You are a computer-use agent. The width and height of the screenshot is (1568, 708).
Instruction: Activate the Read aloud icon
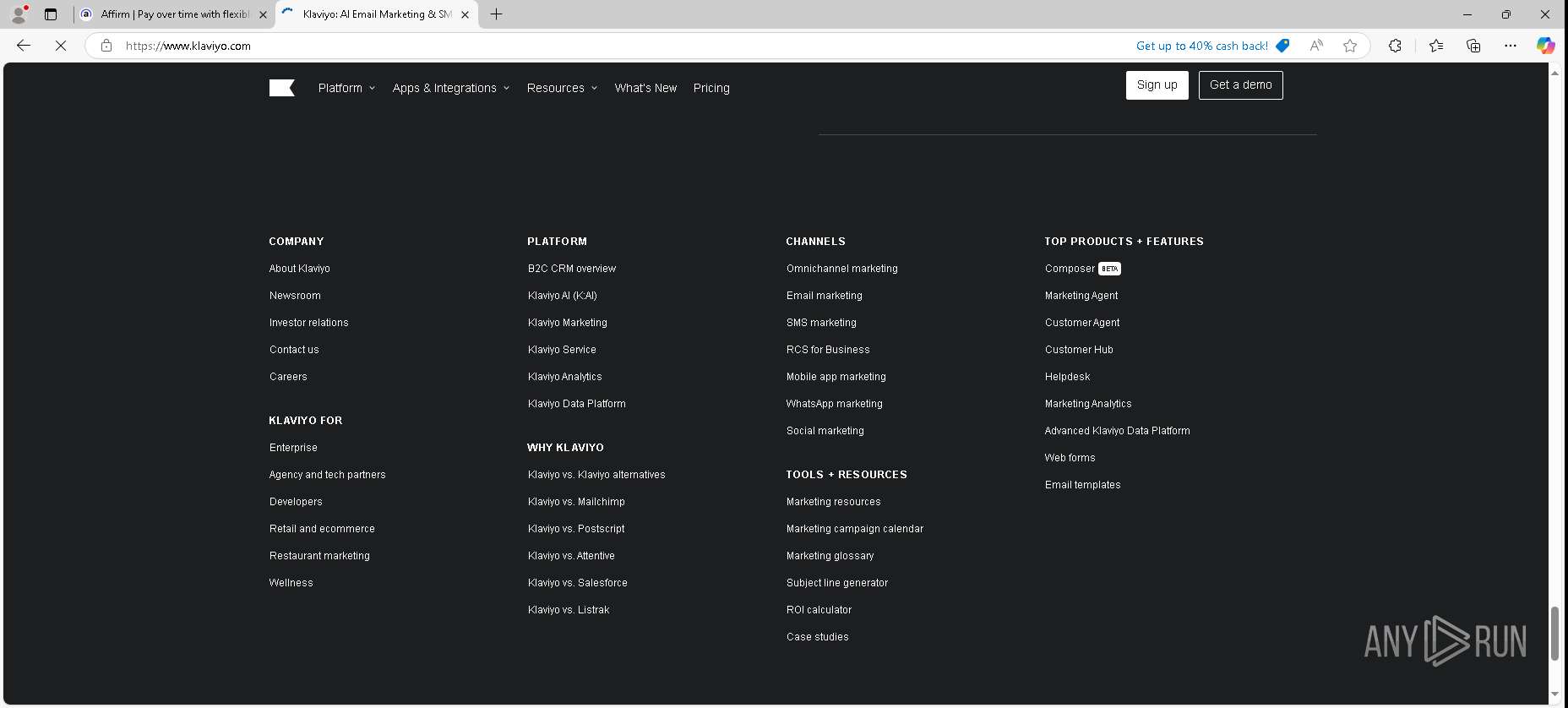1316,46
